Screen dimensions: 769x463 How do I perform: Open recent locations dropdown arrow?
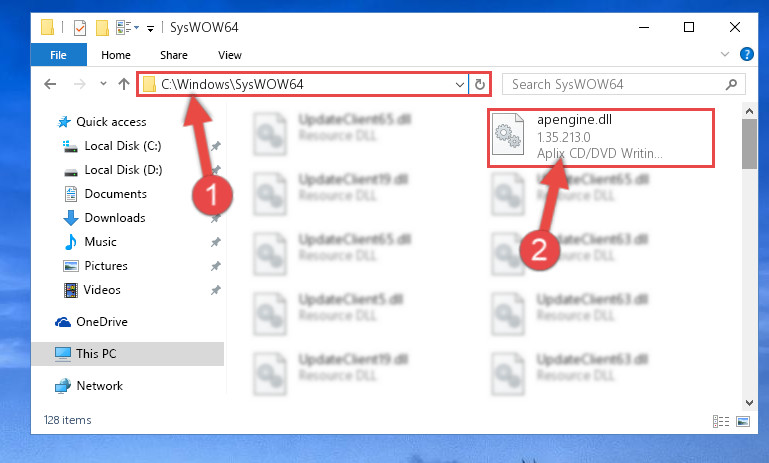click(x=103, y=84)
